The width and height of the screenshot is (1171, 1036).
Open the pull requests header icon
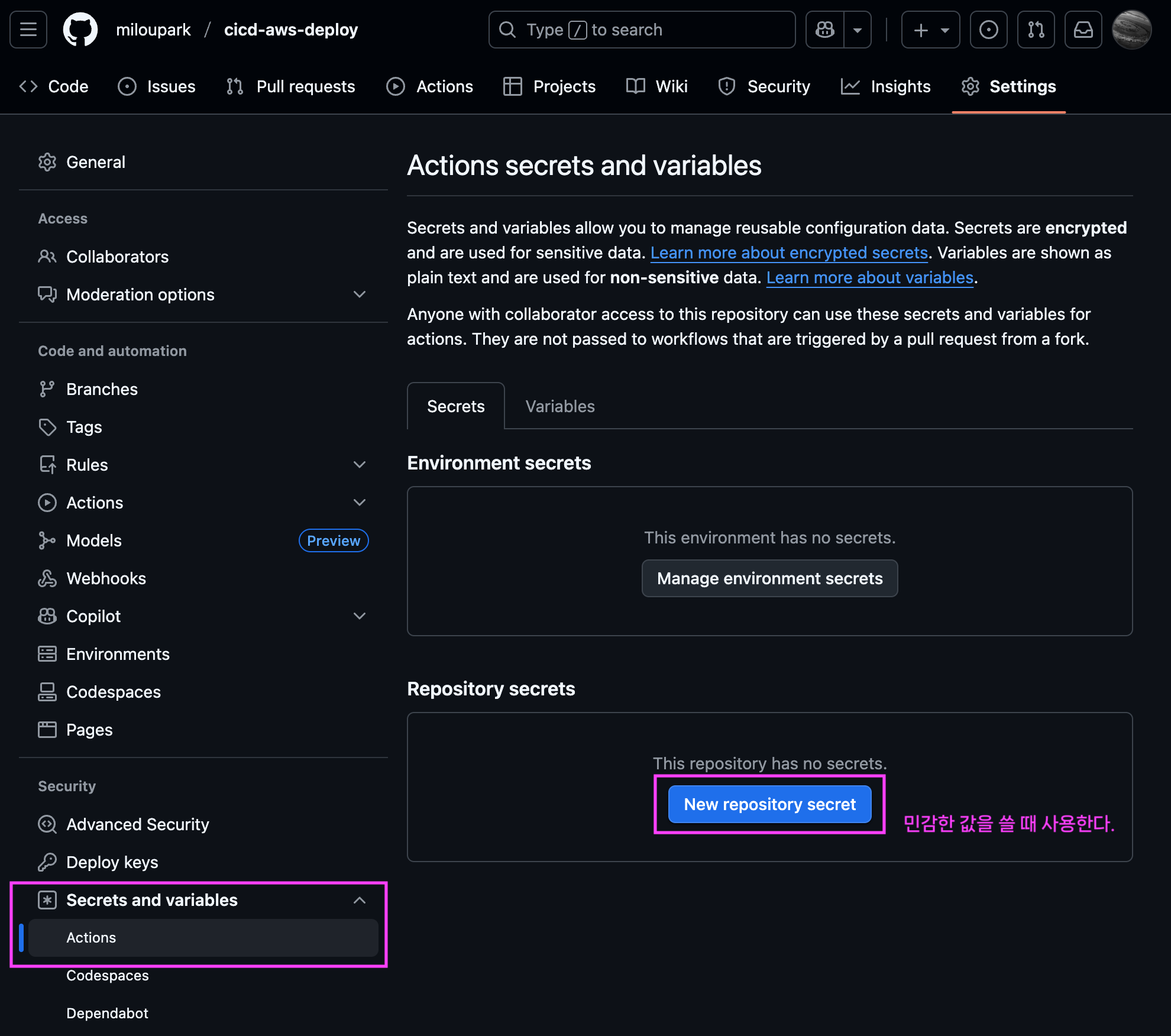(x=1036, y=30)
